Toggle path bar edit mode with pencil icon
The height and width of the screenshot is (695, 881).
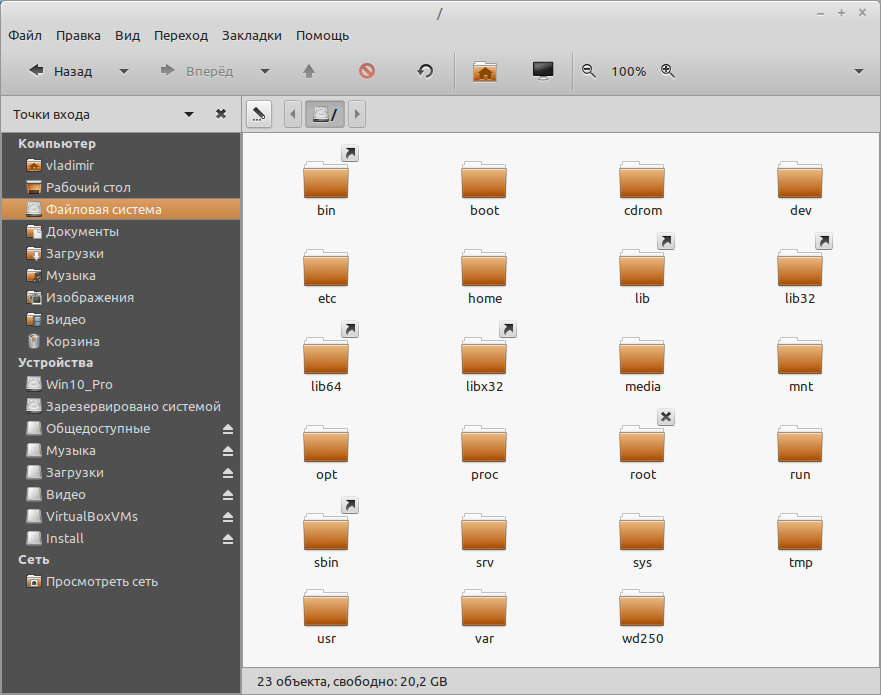coord(258,113)
